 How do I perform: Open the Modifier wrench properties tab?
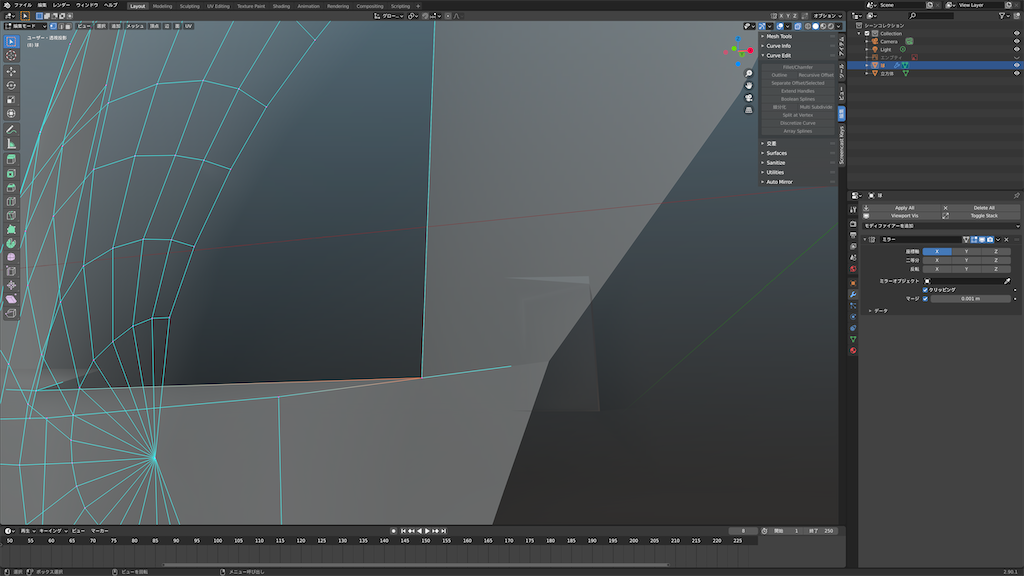[x=853, y=295]
